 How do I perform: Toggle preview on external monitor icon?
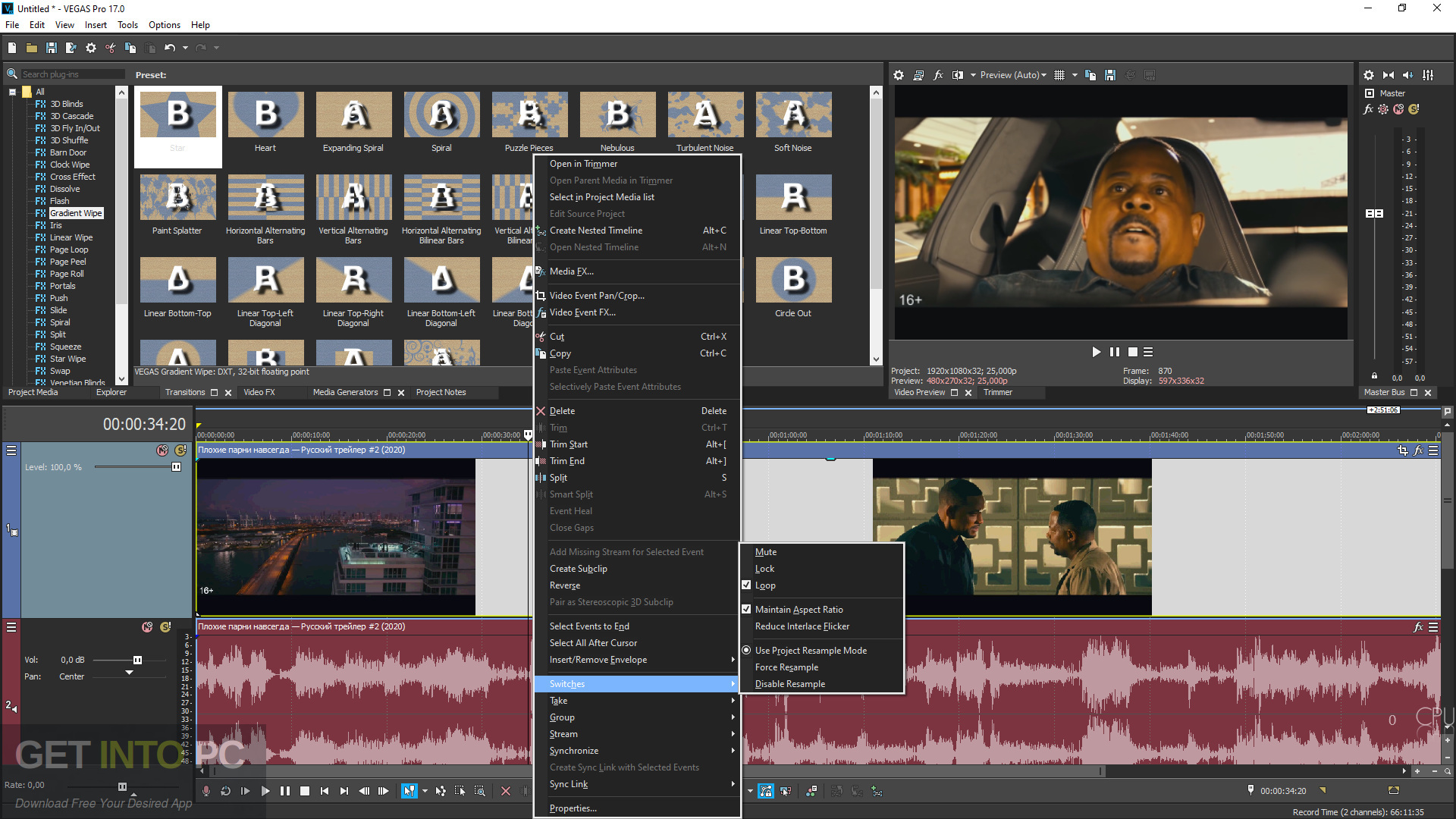(x=918, y=75)
